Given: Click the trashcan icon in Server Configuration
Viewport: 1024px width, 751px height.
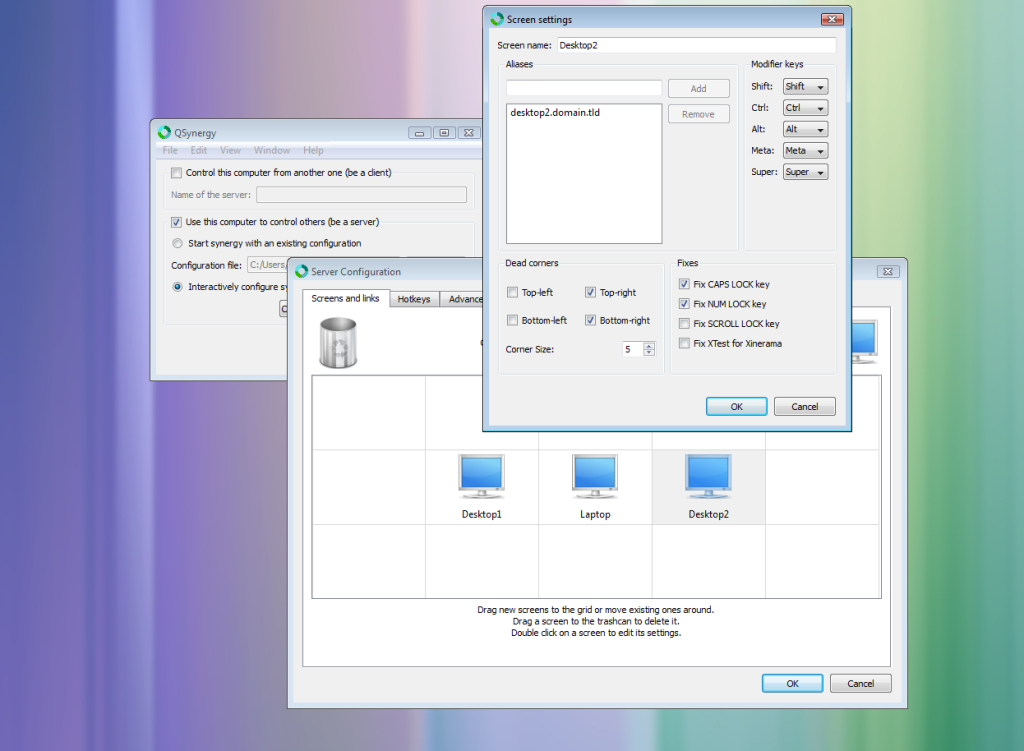Looking at the screenshot, I should (x=338, y=343).
